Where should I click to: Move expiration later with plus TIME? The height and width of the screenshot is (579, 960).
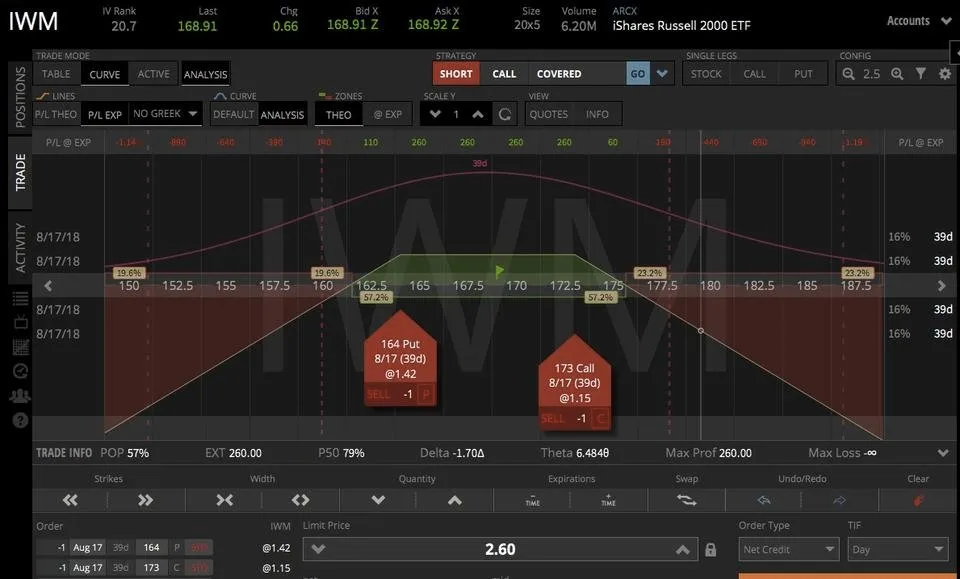608,500
